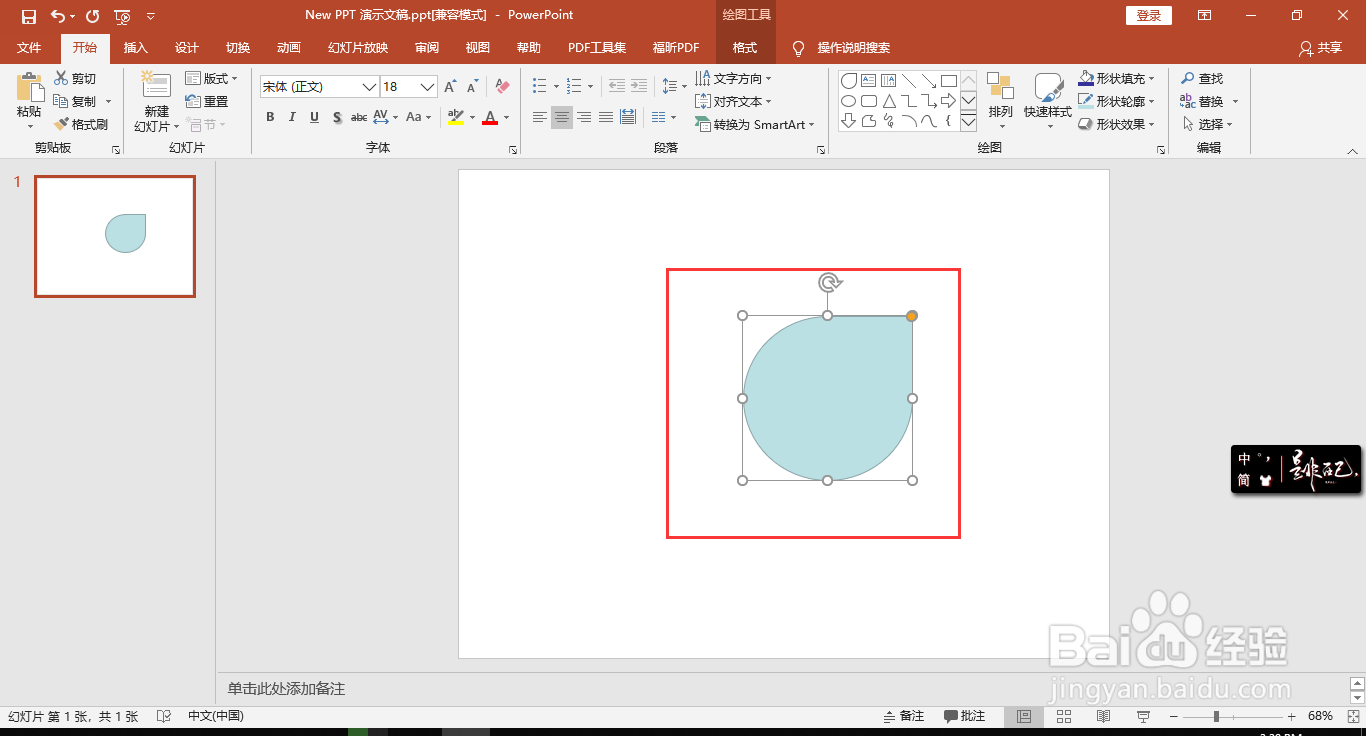This screenshot has width=1366, height=736.
Task: Click the Redo icon in title bar
Action: (x=92, y=16)
